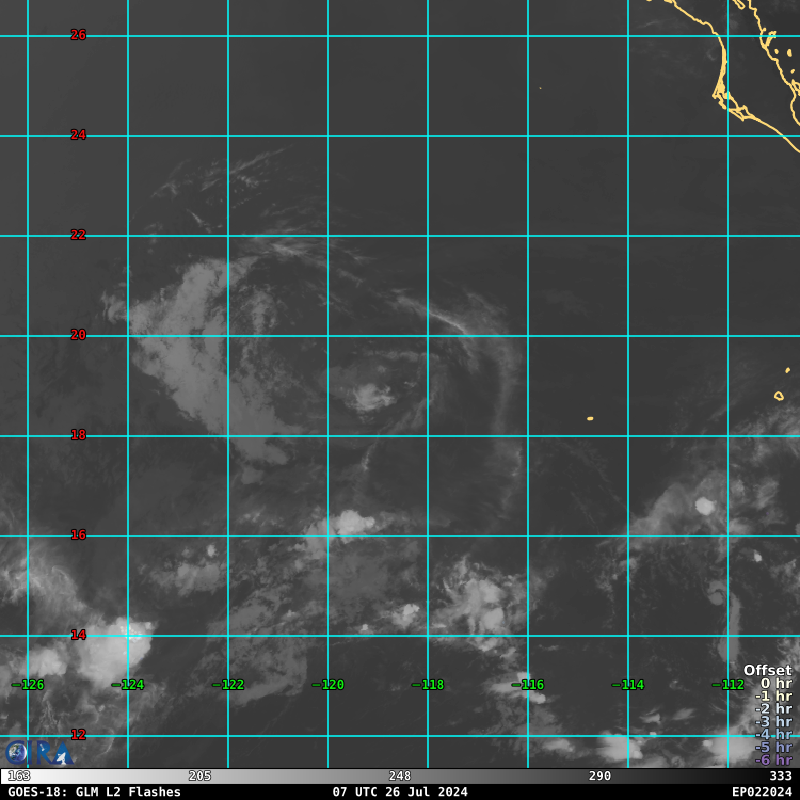The height and width of the screenshot is (800, 800).
Task: Click latitude label 12
Action: (78, 735)
